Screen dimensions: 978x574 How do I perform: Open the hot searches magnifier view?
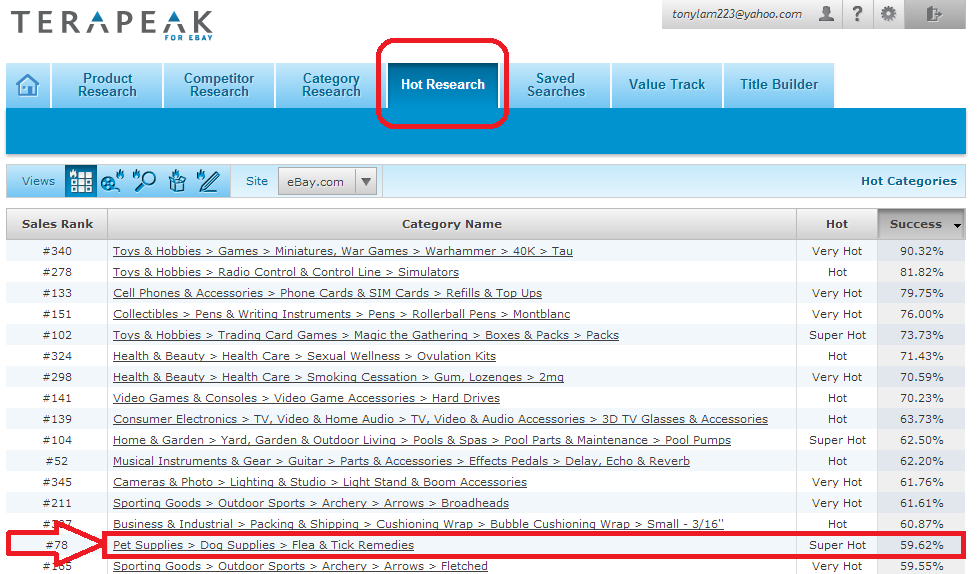[145, 181]
